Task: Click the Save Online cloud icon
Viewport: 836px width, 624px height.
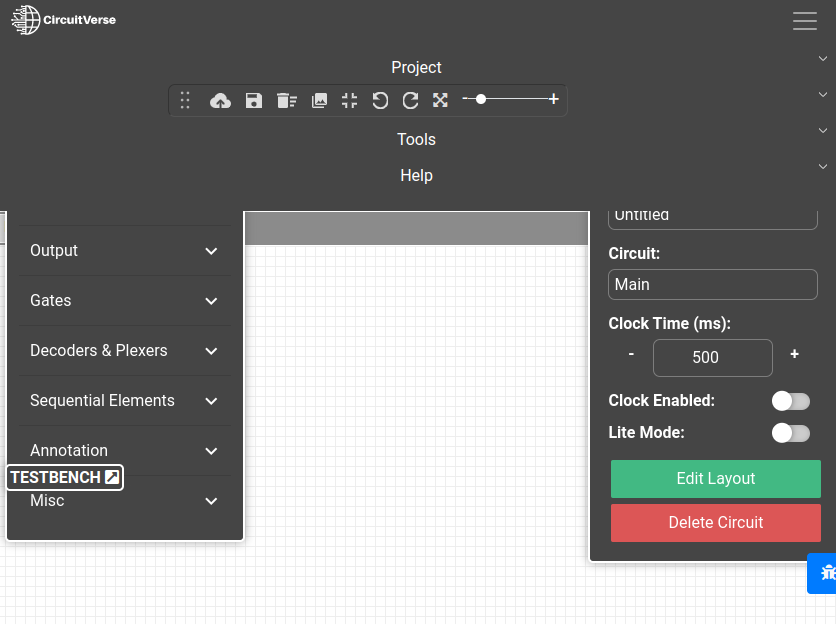Action: [x=220, y=100]
